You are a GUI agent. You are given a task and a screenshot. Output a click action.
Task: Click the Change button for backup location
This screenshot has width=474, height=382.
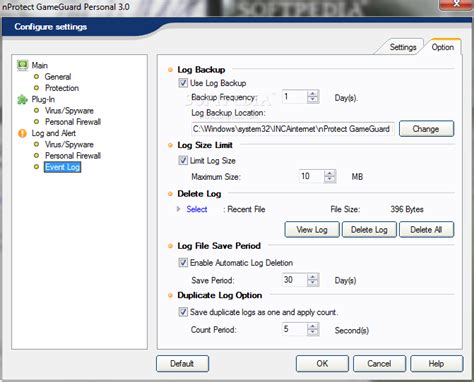click(426, 129)
